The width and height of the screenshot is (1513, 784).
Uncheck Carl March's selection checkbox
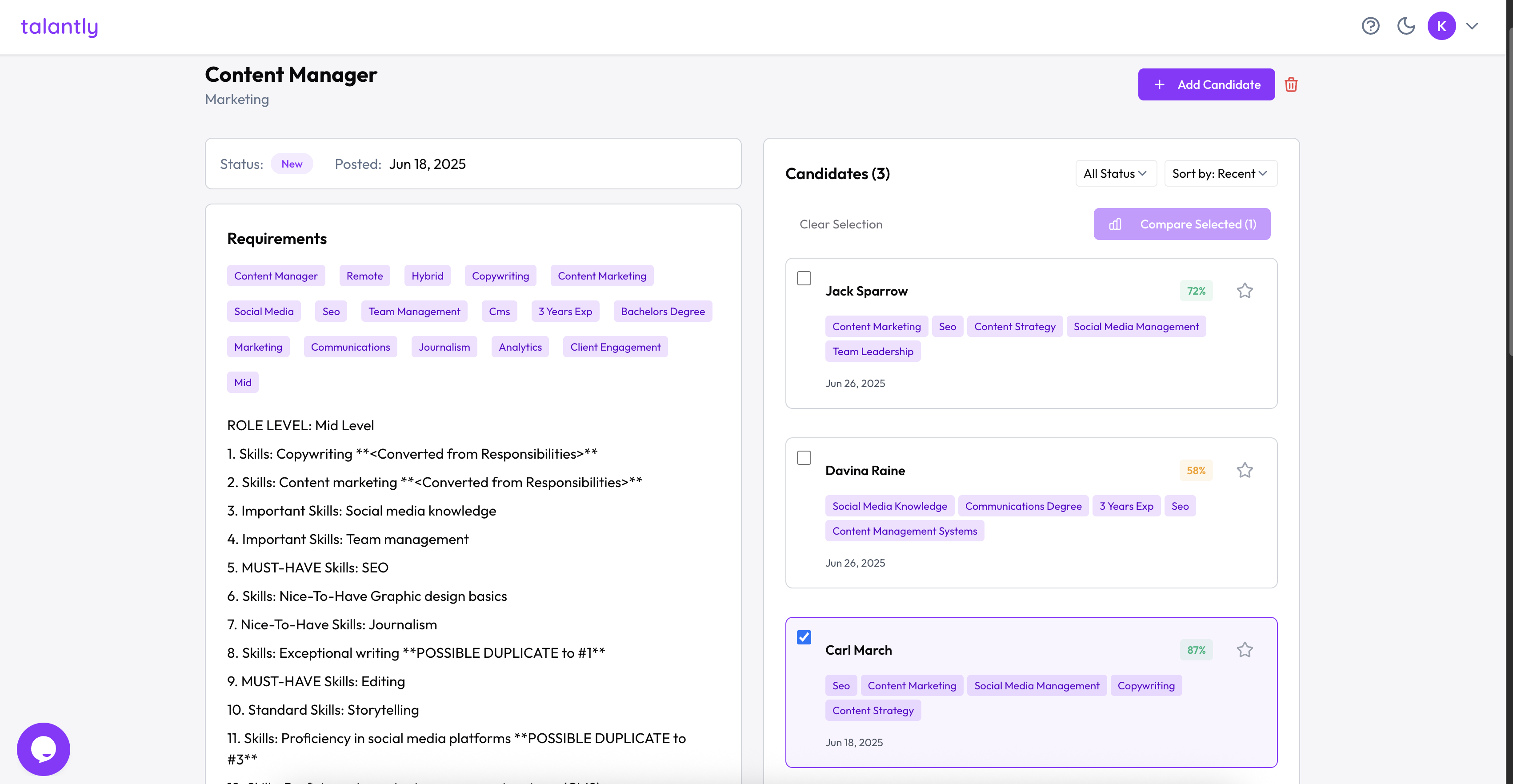804,637
